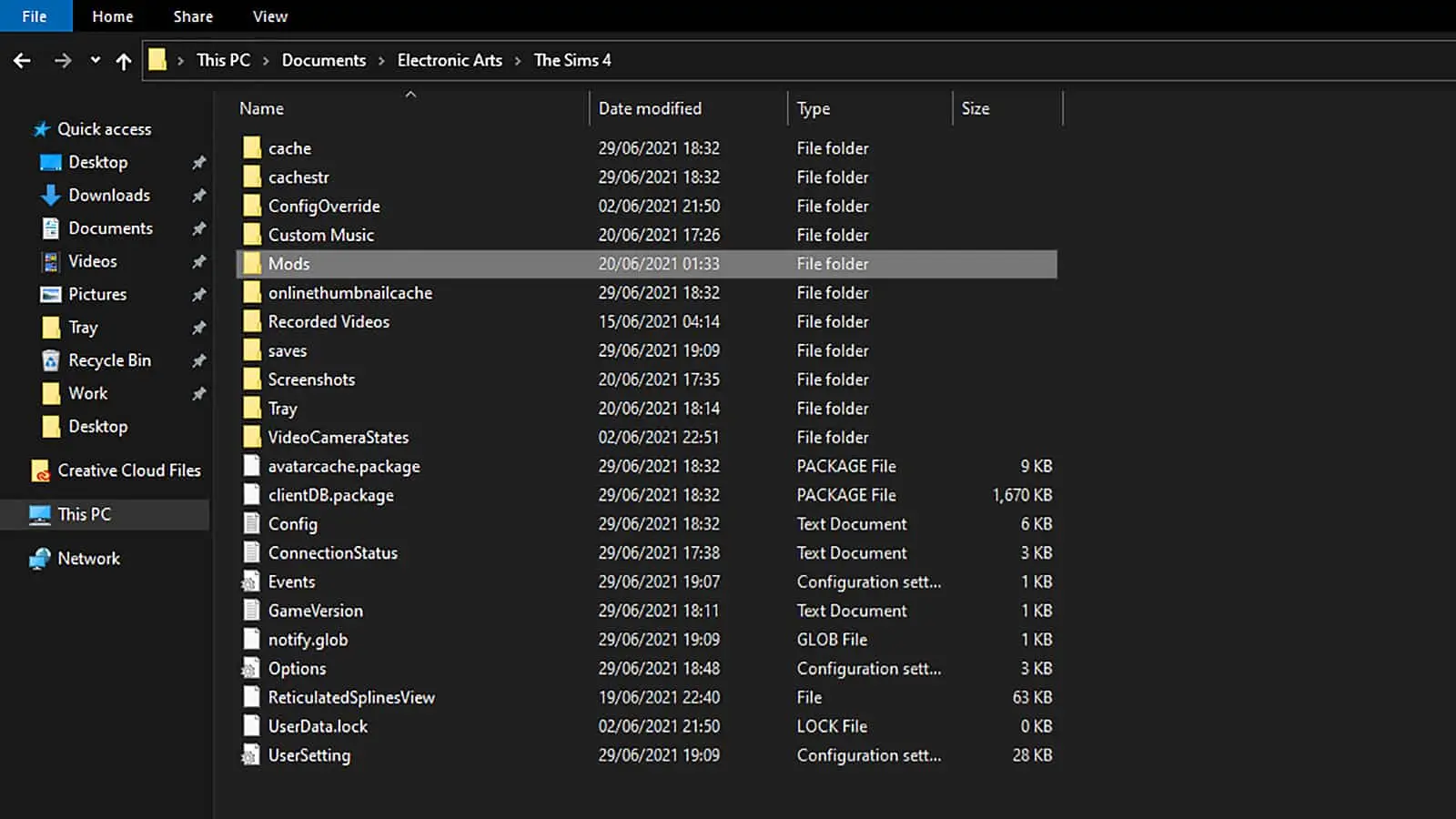Select the Events configuration file icon
1456x819 pixels.
(x=250, y=581)
